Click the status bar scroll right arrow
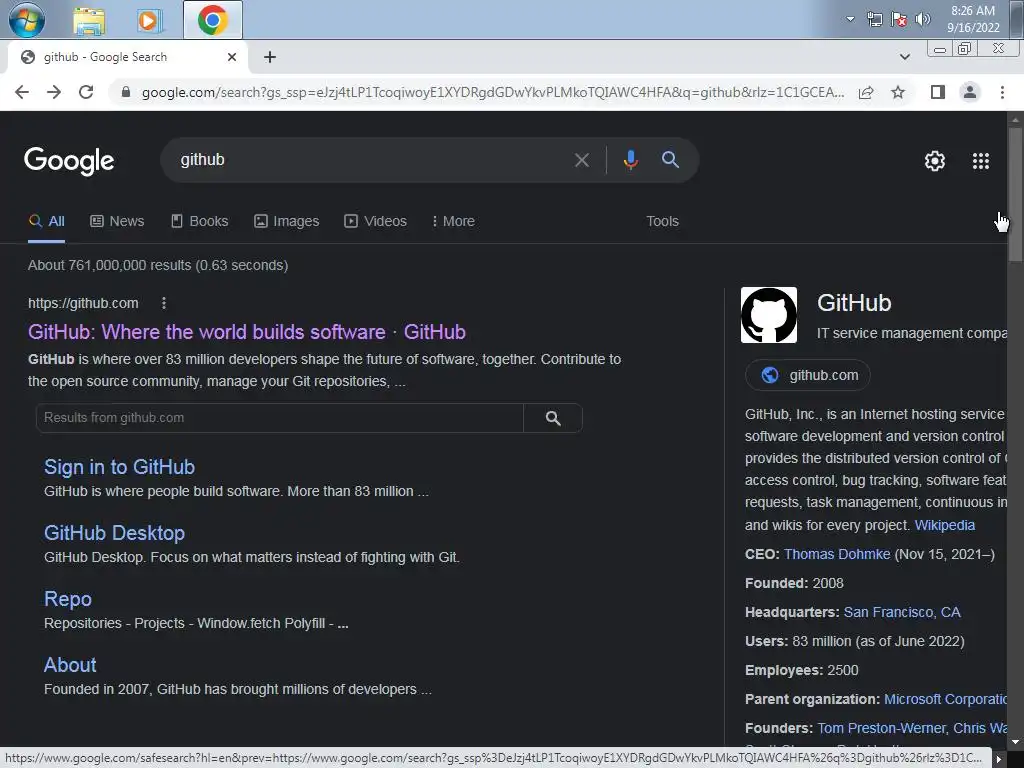 (998, 759)
